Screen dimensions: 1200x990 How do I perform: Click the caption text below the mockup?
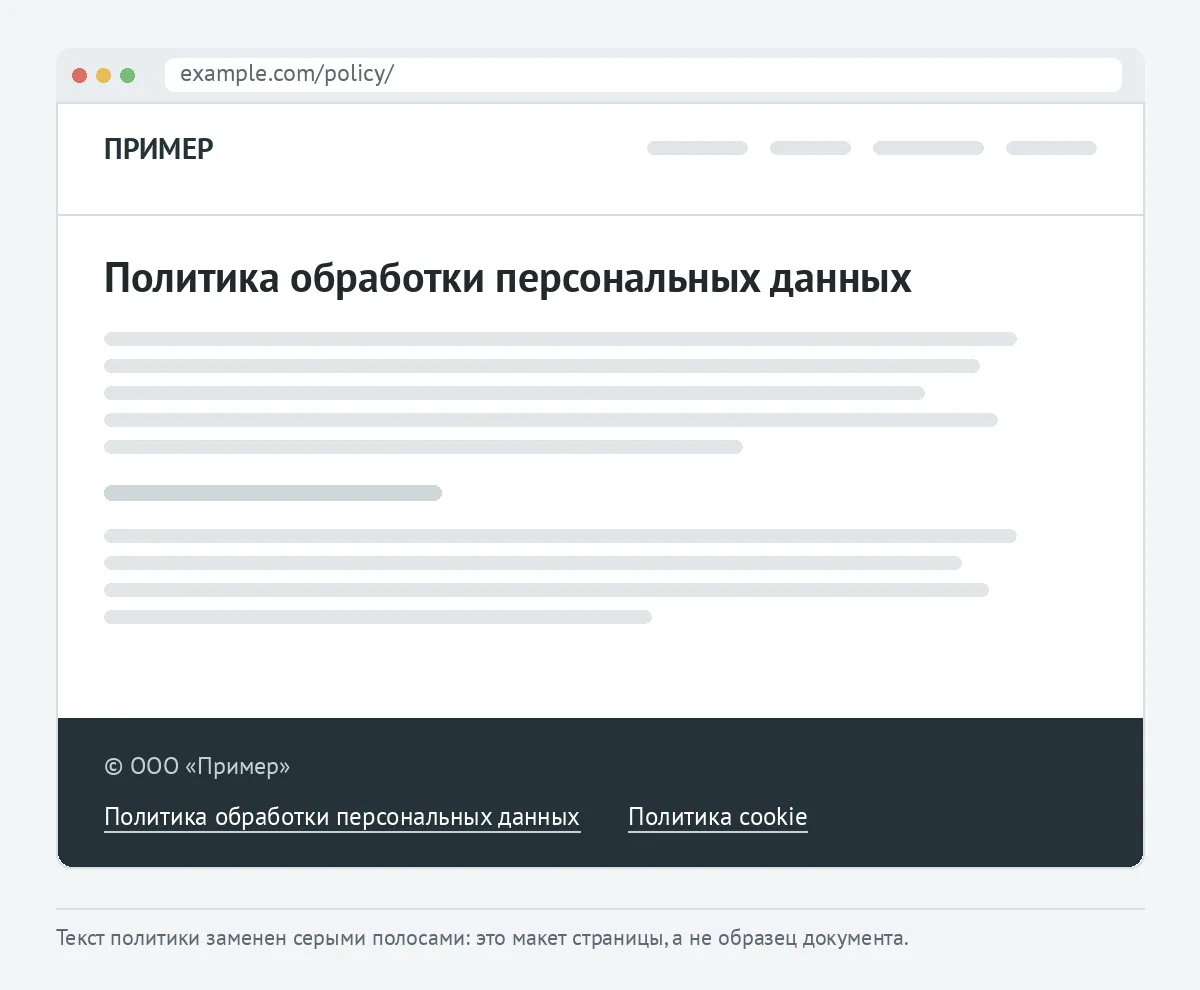483,939
